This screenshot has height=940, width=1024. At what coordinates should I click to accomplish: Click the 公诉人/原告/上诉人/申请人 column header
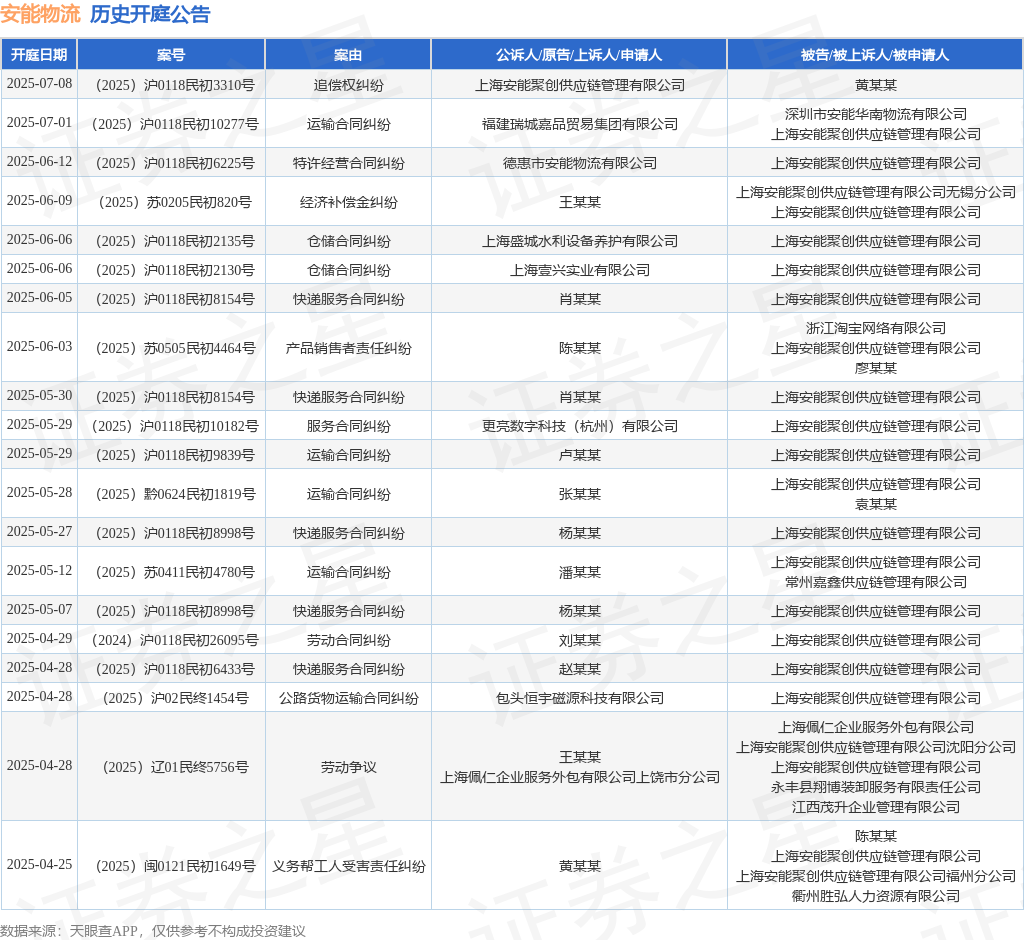tap(579, 54)
